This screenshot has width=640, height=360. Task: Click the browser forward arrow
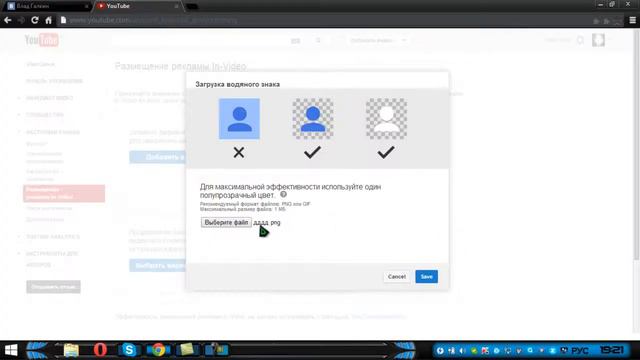[21, 20]
